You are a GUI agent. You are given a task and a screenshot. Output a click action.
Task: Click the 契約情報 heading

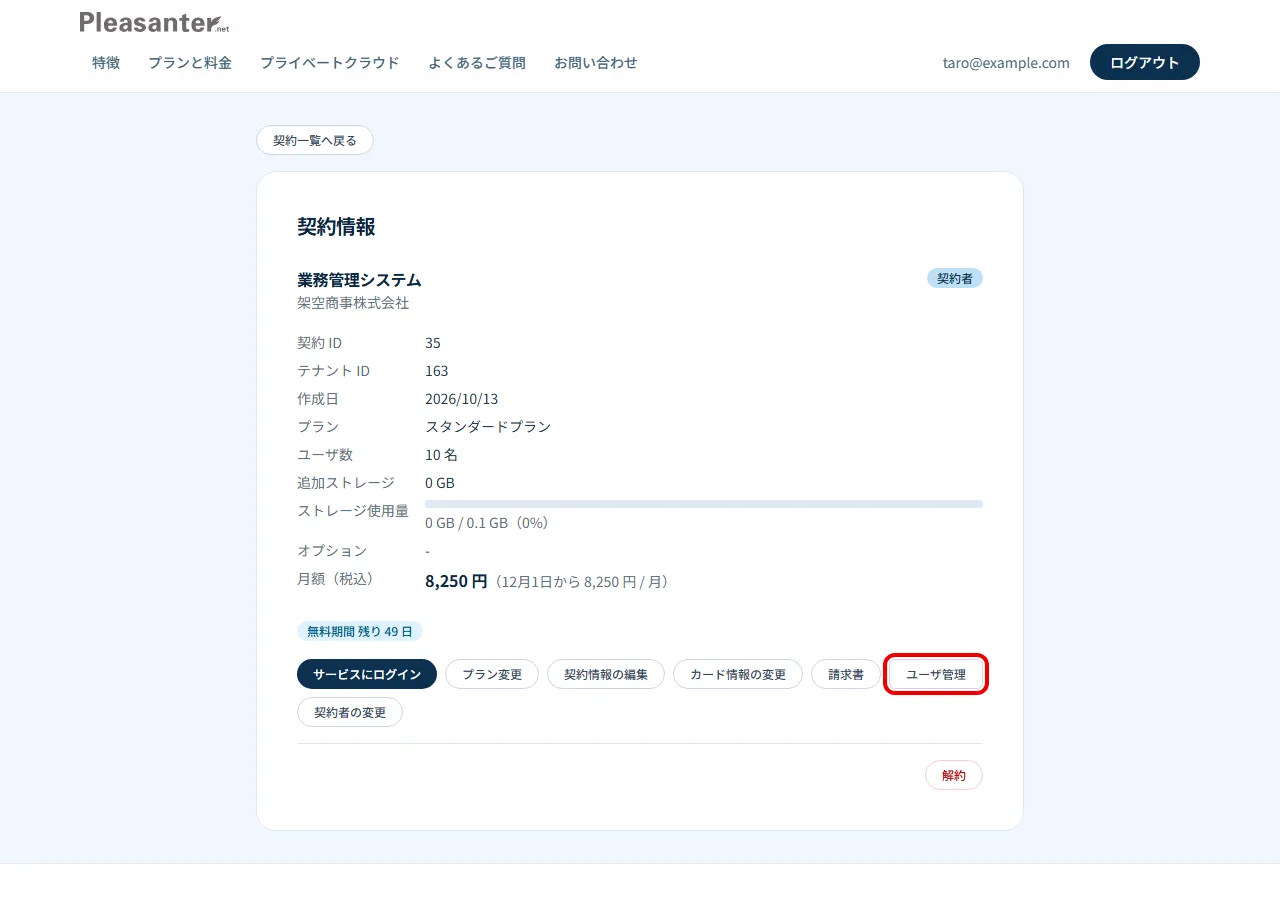pyautogui.click(x=336, y=227)
